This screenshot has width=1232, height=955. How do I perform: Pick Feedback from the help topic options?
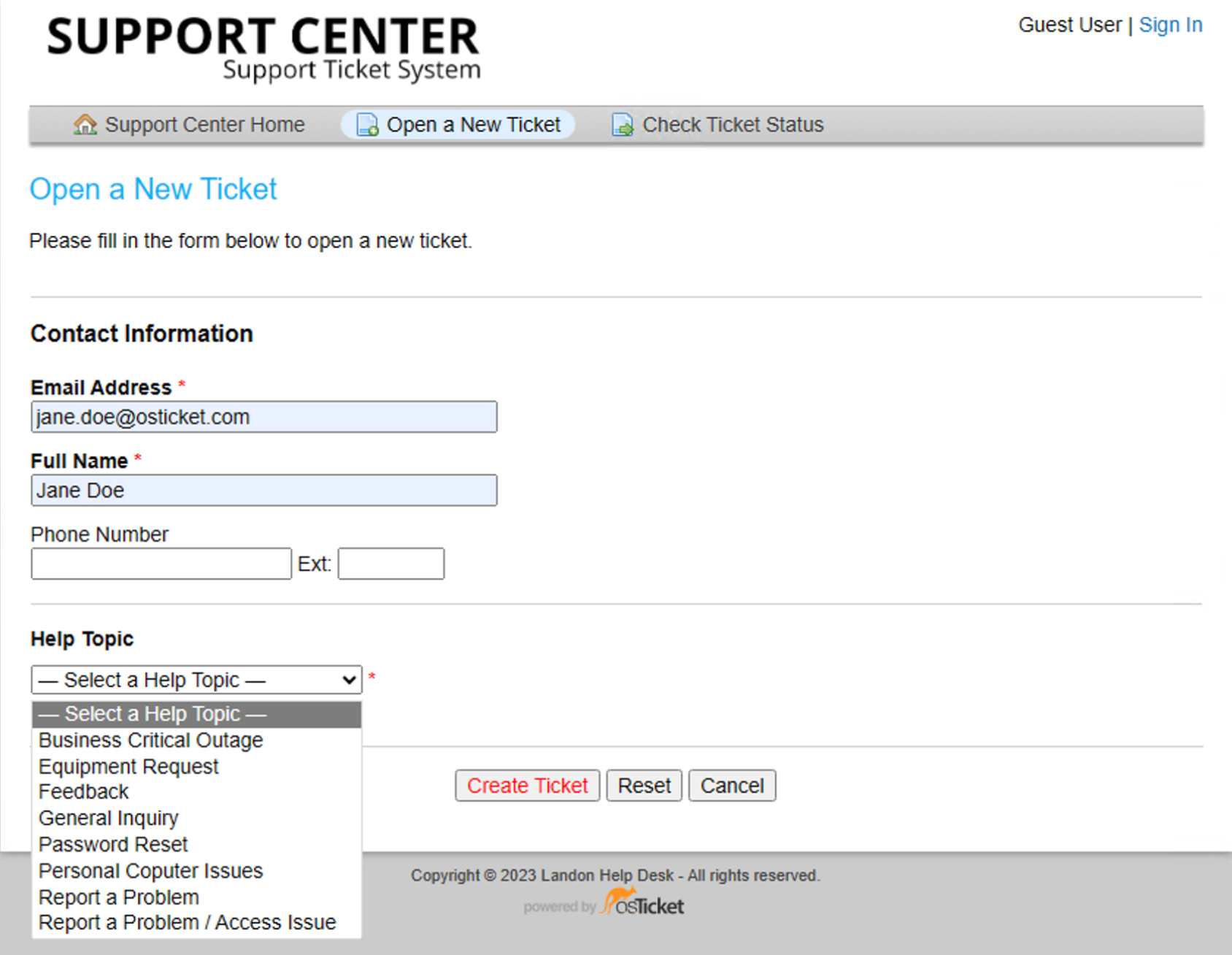coord(82,791)
